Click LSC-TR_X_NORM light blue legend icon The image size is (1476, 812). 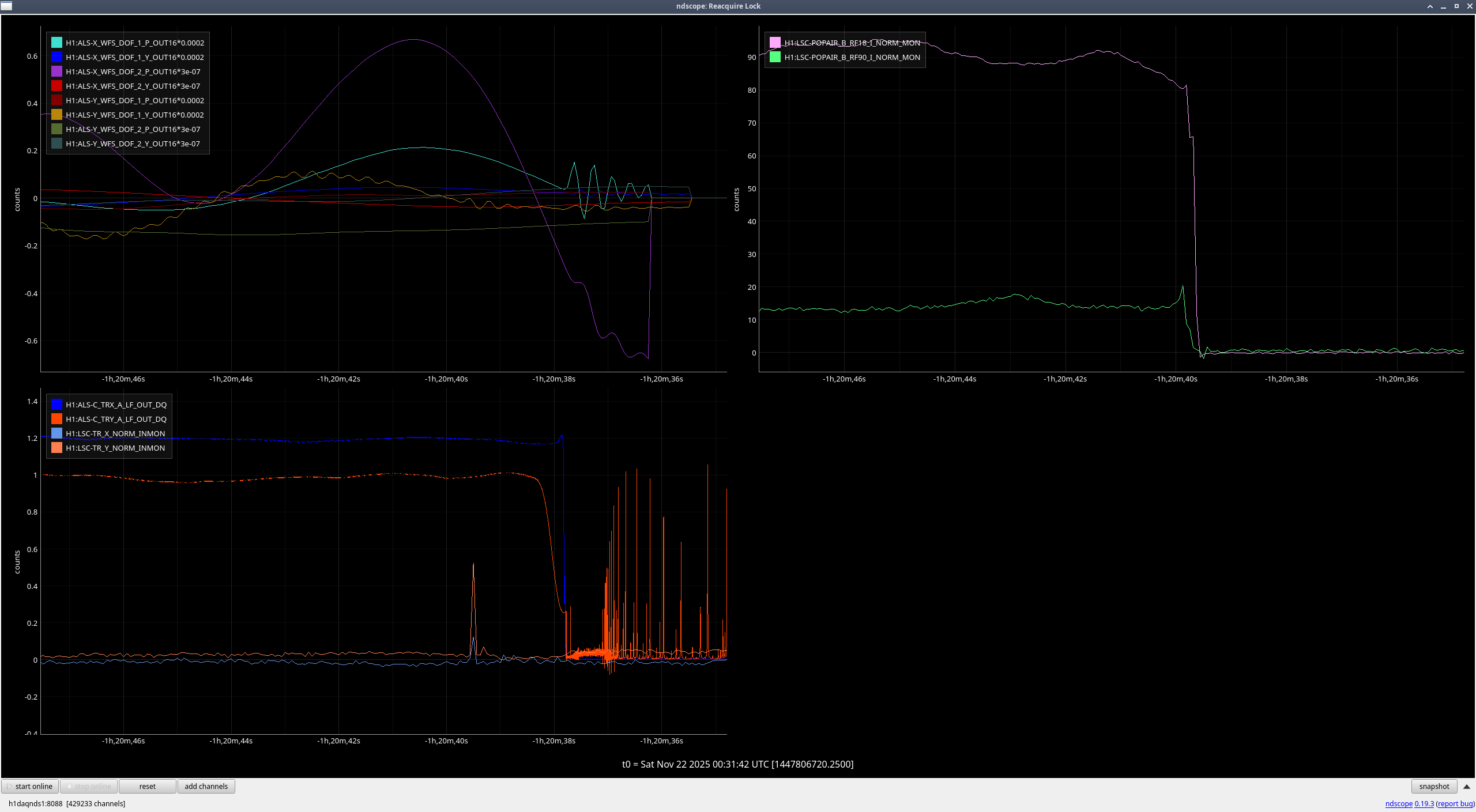tap(57, 433)
